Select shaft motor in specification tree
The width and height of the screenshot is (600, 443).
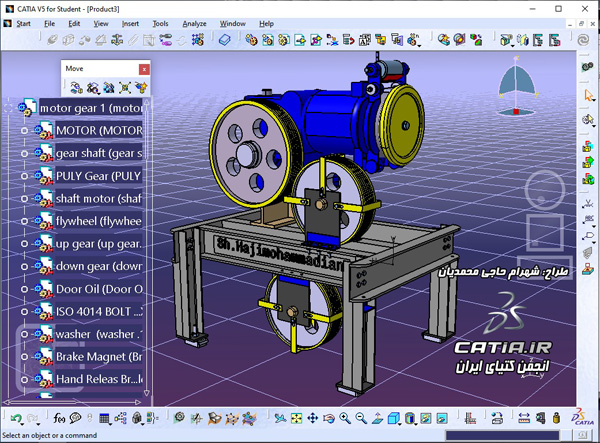point(99,199)
